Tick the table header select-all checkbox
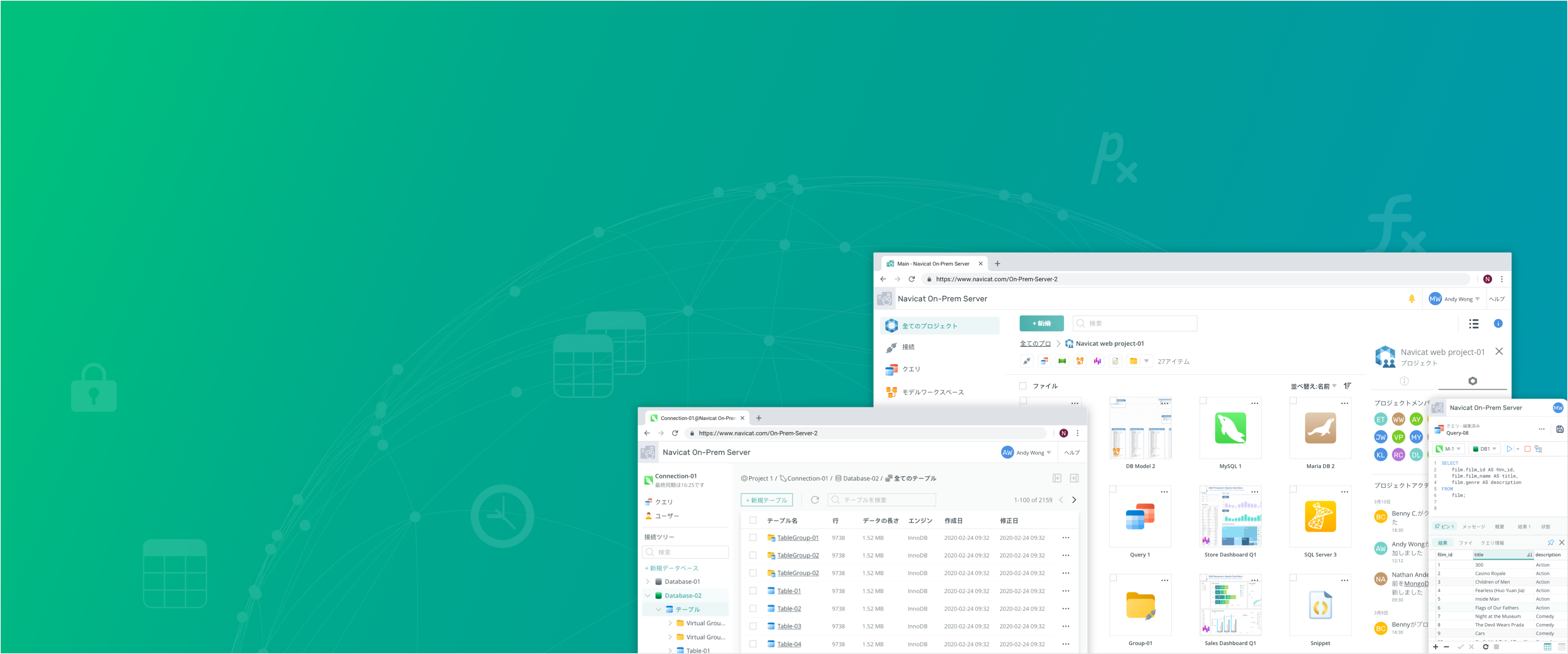The image size is (1568, 654). 753,520
